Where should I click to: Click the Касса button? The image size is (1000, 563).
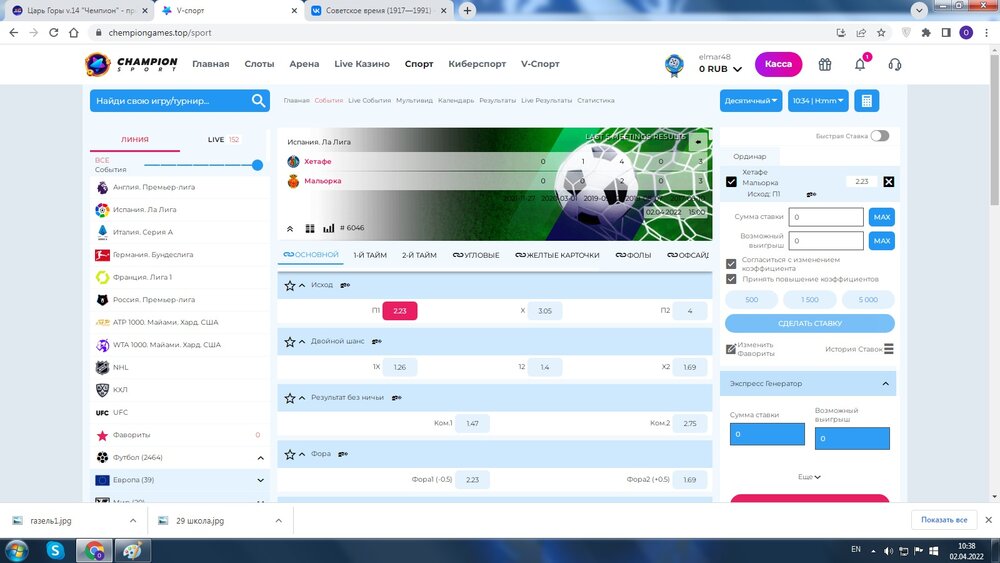coord(778,64)
